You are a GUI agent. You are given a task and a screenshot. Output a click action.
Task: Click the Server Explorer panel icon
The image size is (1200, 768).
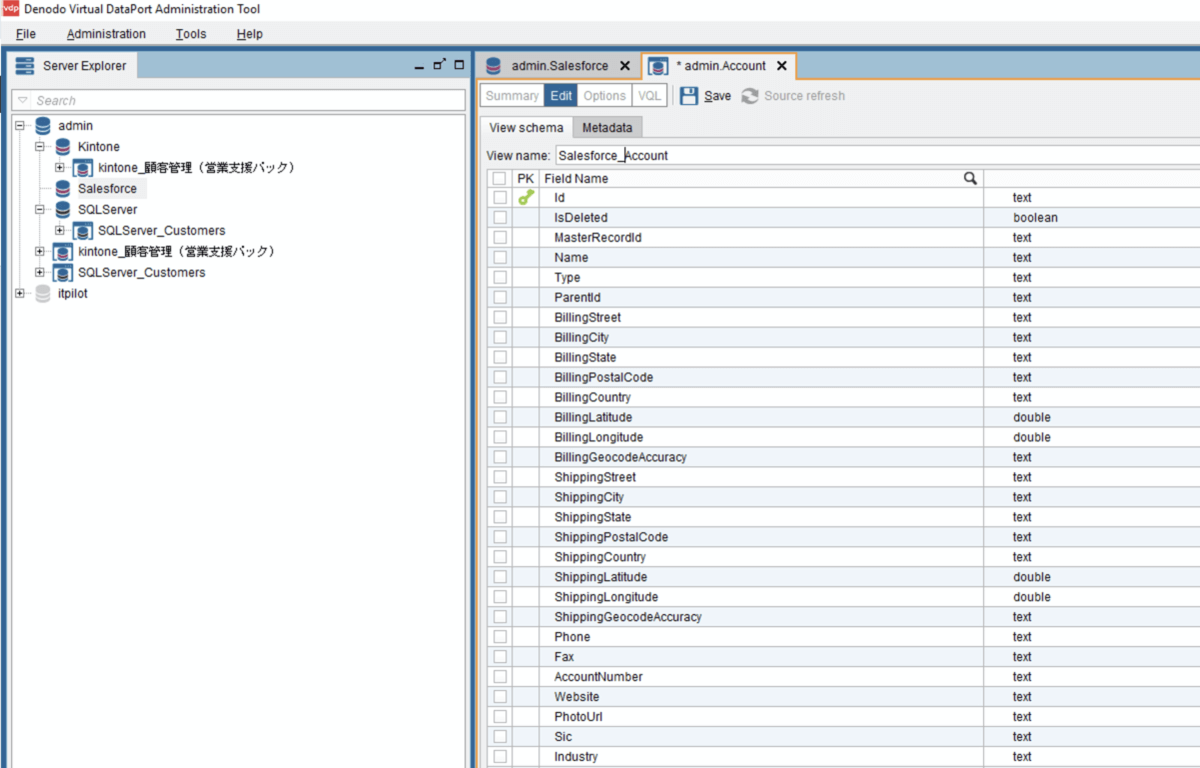(25, 66)
